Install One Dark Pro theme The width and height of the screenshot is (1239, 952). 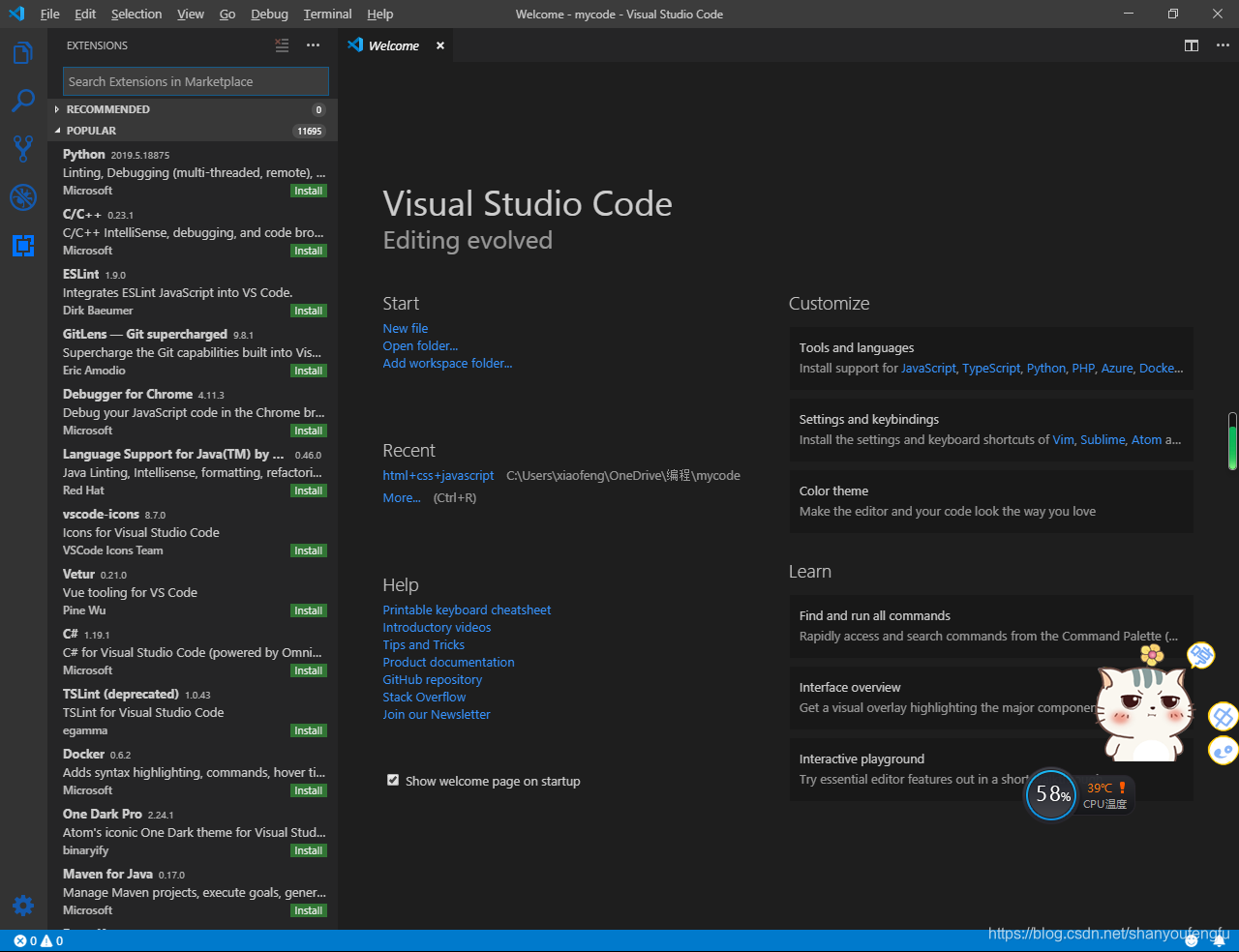click(x=309, y=850)
